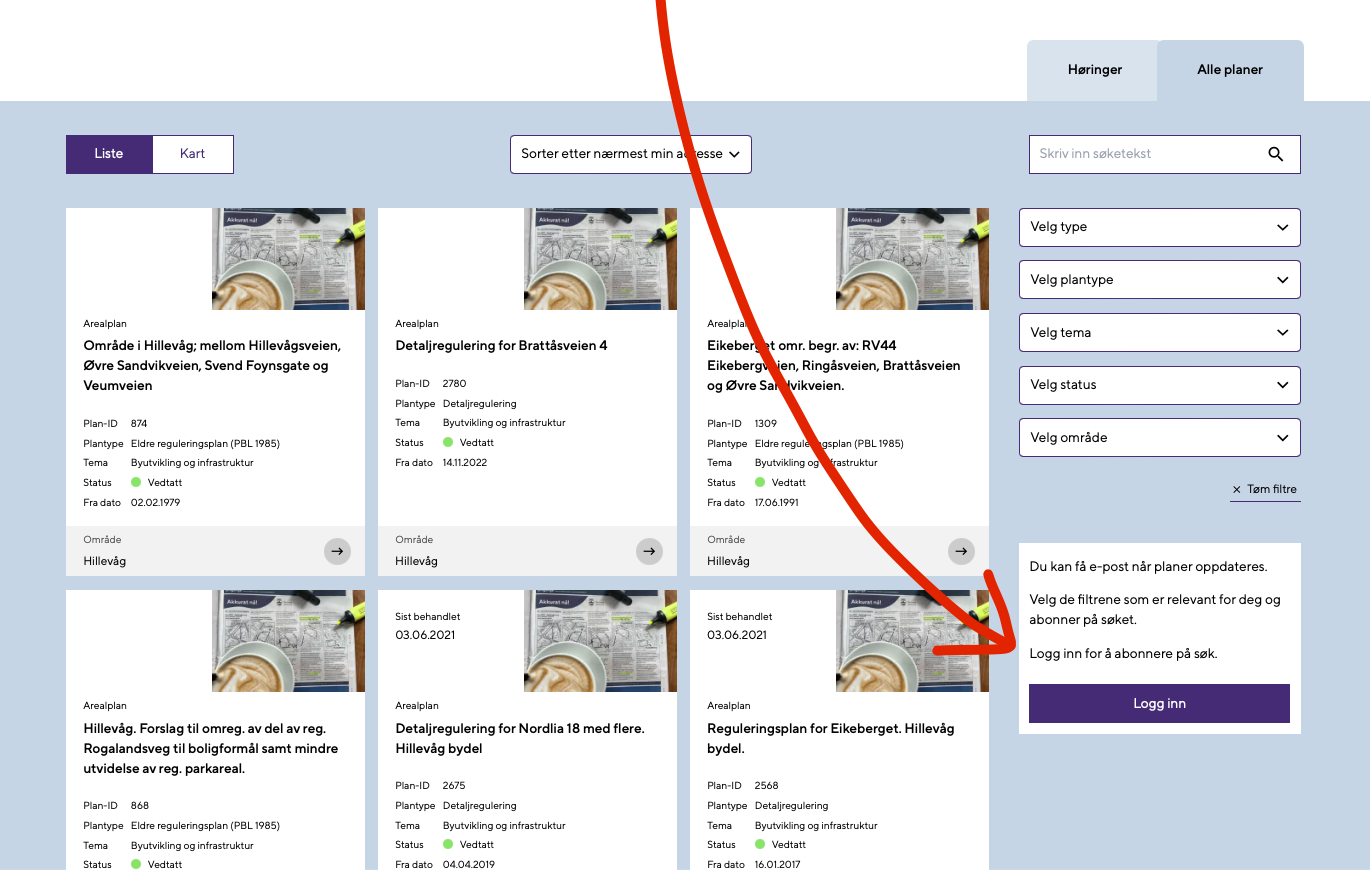Expand the Velg plantype filter
This screenshot has width=1370, height=870.
tap(1159, 280)
